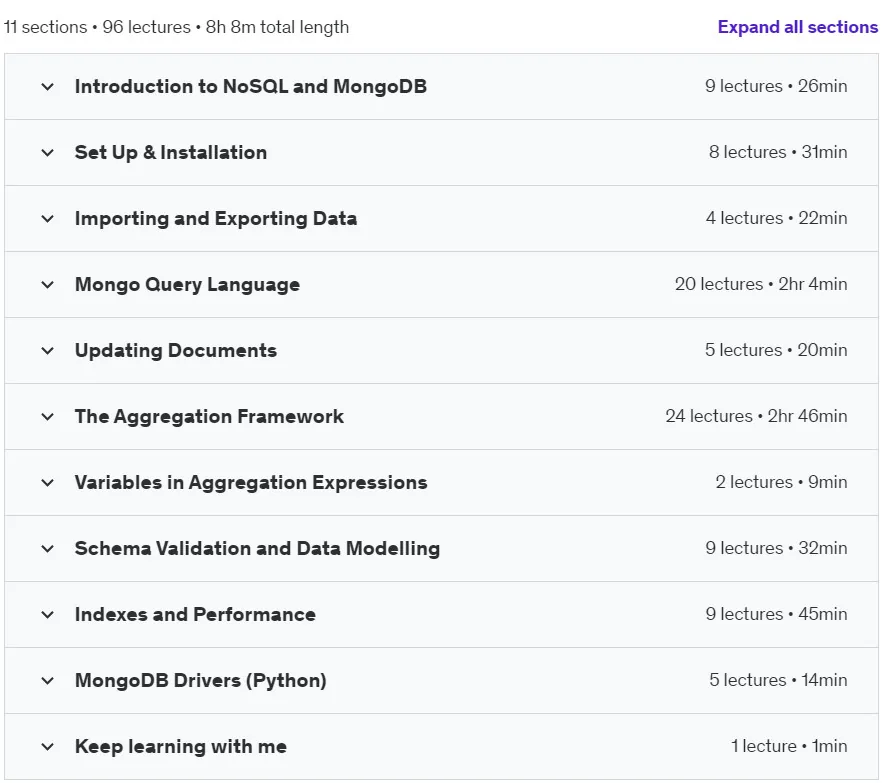This screenshot has height=783, width=883.
Task: Open The Aggregation Framework section title
Action: point(209,416)
